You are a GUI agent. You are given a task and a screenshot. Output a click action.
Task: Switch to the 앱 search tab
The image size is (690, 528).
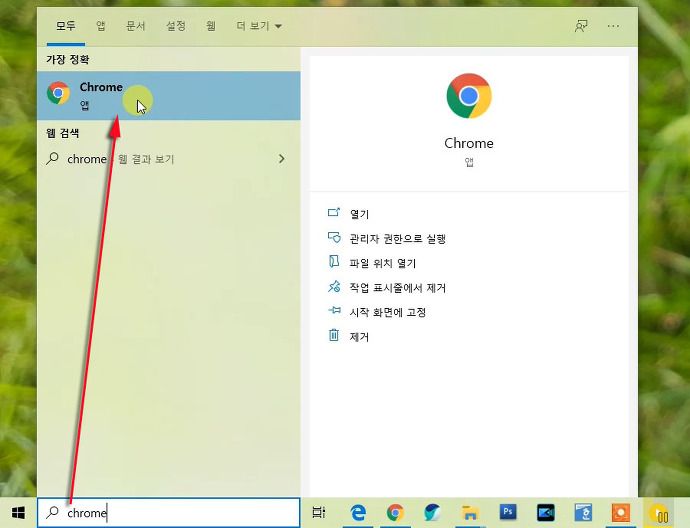pyautogui.click(x=101, y=26)
